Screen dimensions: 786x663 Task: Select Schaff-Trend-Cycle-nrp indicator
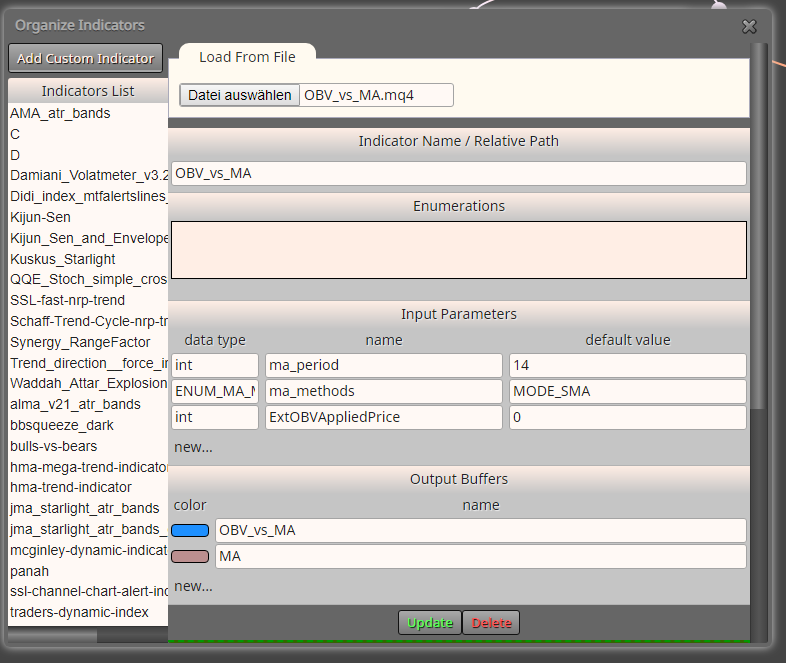click(x=88, y=322)
